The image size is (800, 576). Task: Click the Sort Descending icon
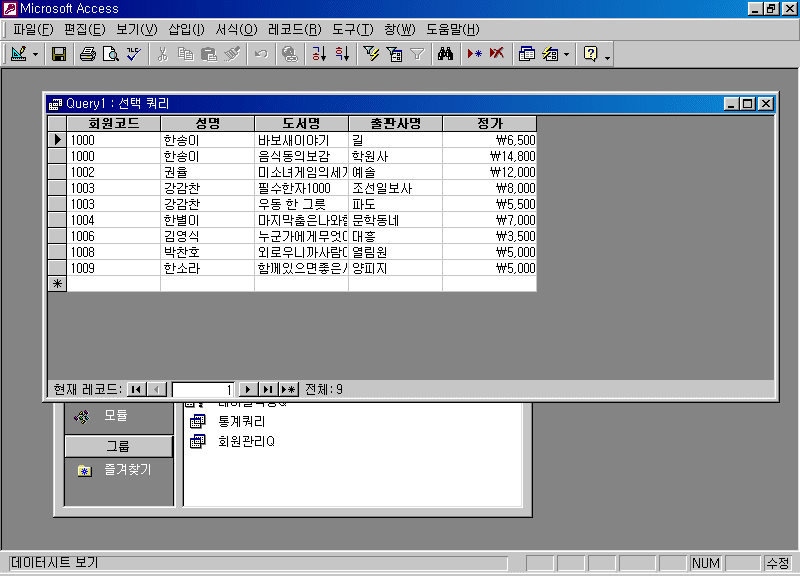[x=342, y=54]
